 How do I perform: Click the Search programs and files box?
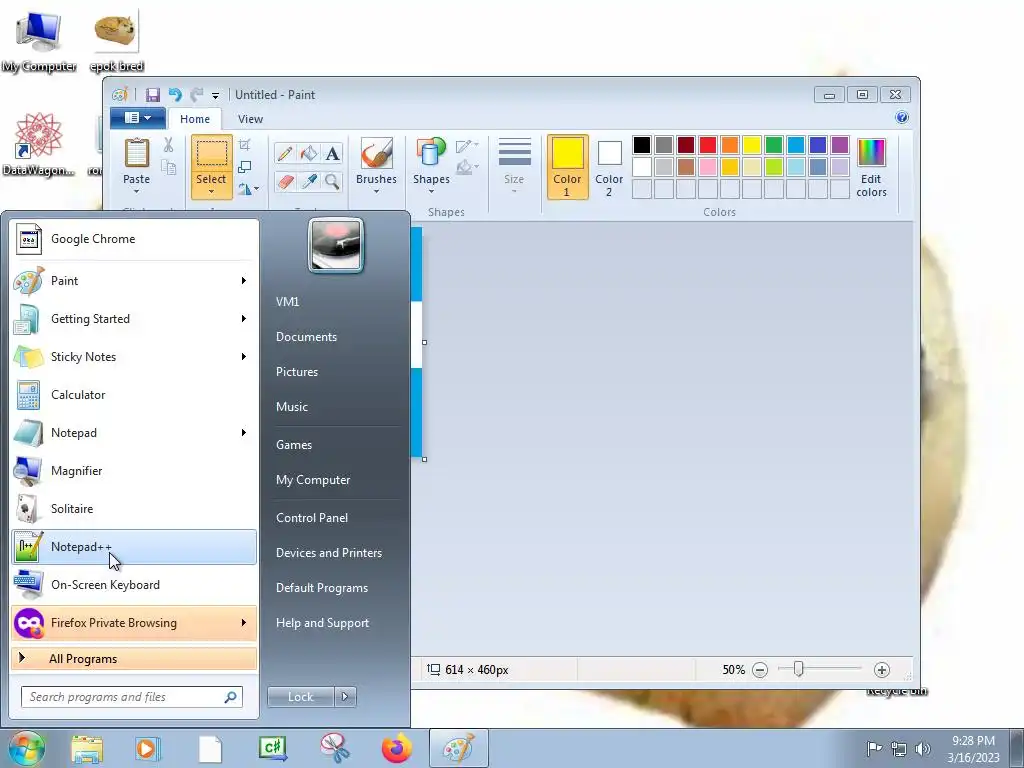[132, 697]
